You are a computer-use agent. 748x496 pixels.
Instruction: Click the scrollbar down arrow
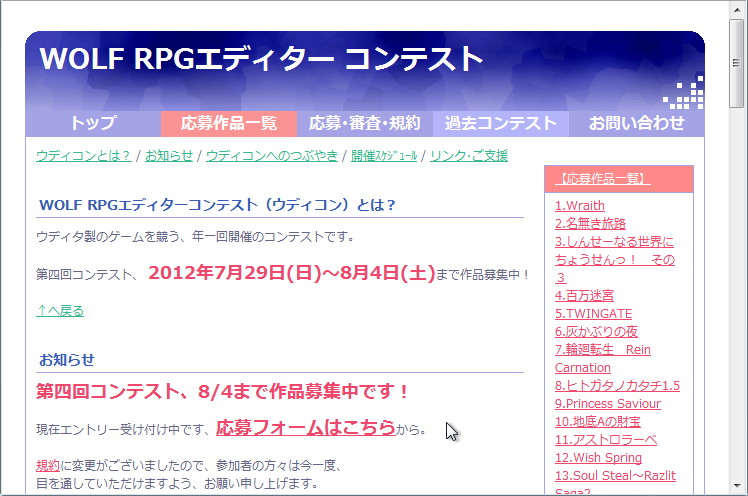[x=737, y=486]
